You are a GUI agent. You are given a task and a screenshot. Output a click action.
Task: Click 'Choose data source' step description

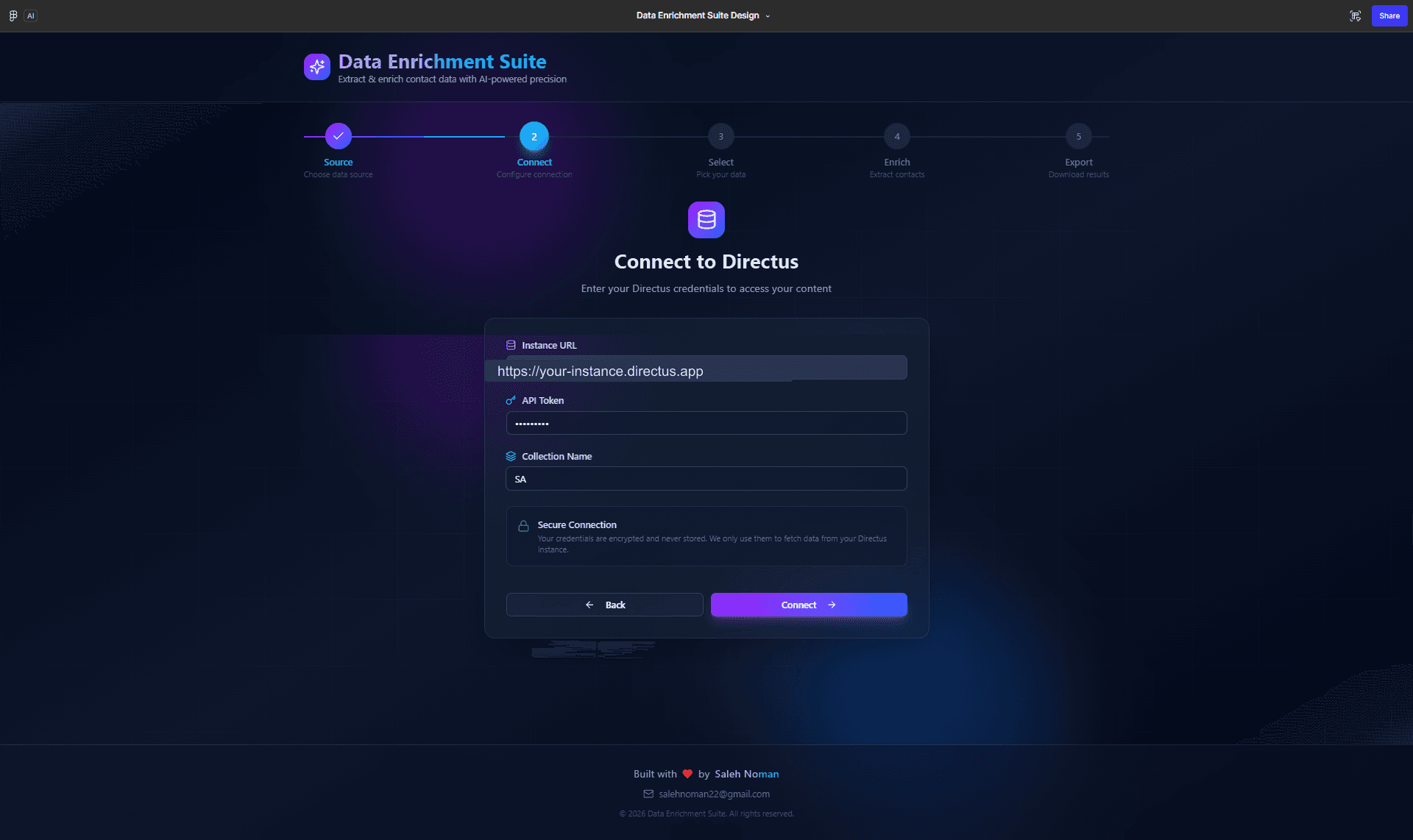[x=339, y=174]
